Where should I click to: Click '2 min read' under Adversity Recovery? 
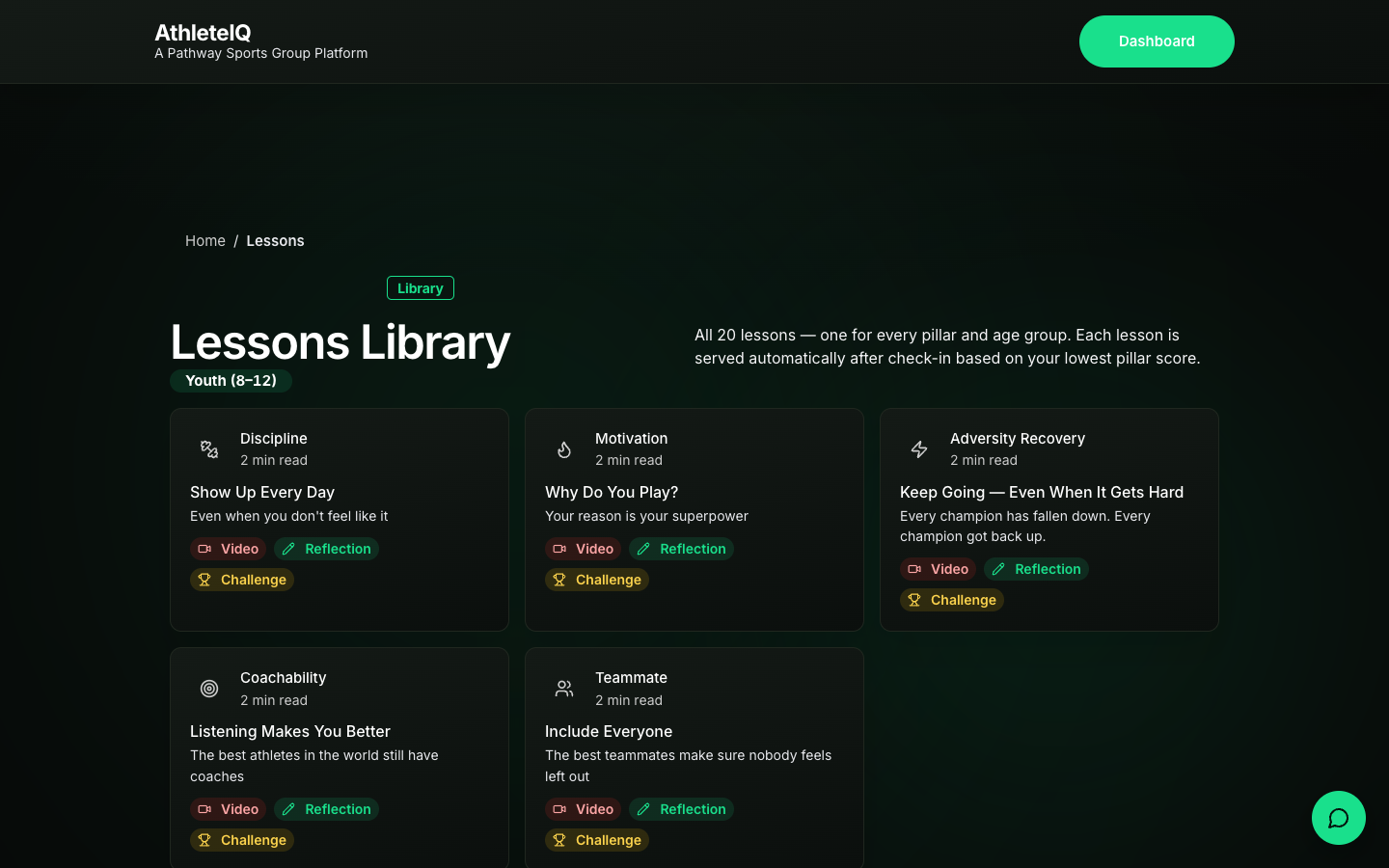[x=984, y=460]
